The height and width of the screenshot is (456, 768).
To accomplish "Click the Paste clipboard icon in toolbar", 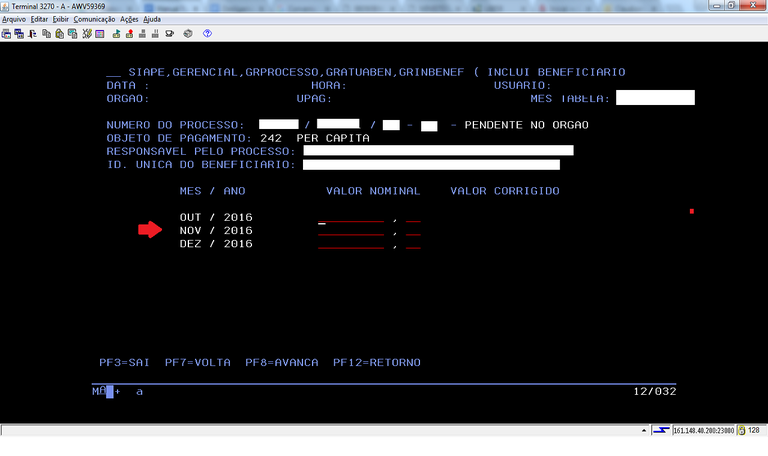I will point(59,33).
